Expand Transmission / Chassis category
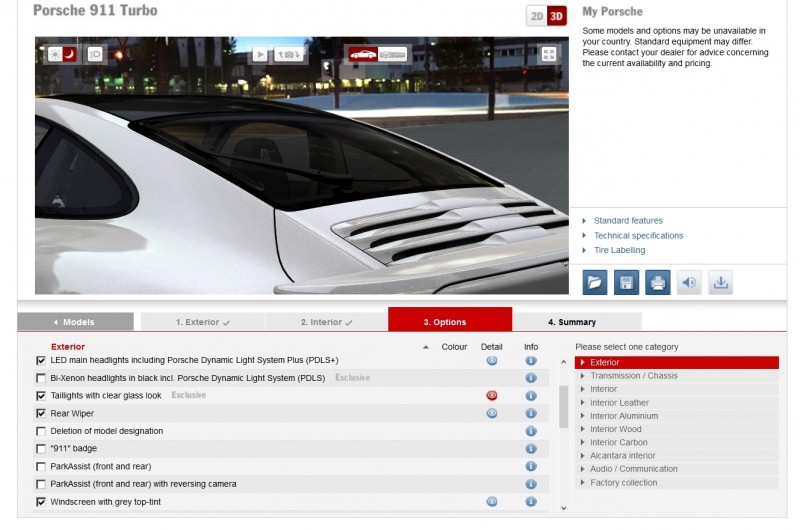This screenshot has height=530, width=800. [x=677, y=375]
